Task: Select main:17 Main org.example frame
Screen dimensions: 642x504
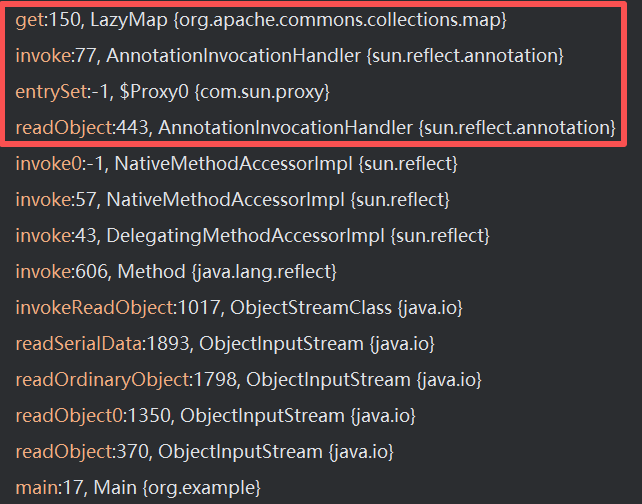Action: coord(137,488)
